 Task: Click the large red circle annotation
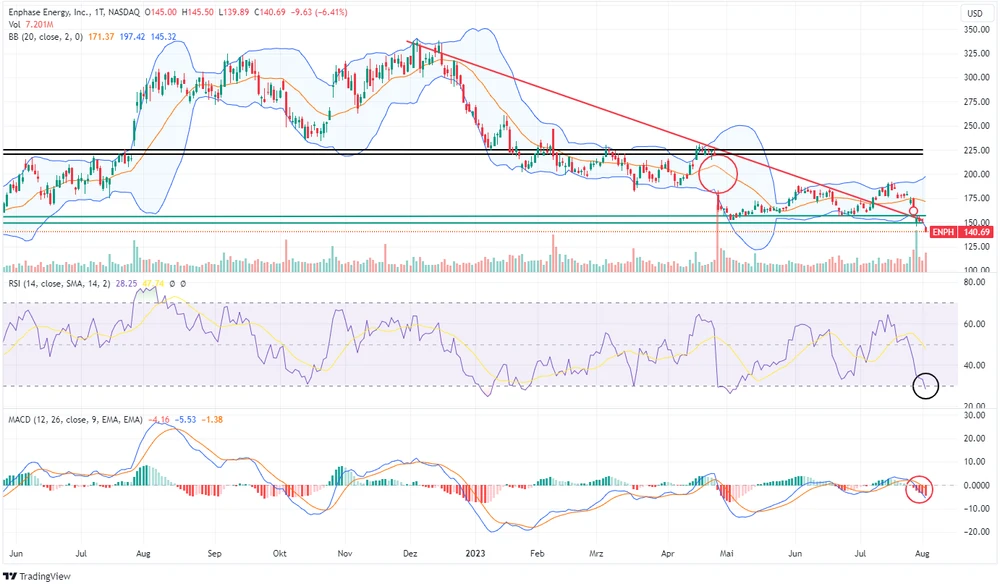(718, 173)
